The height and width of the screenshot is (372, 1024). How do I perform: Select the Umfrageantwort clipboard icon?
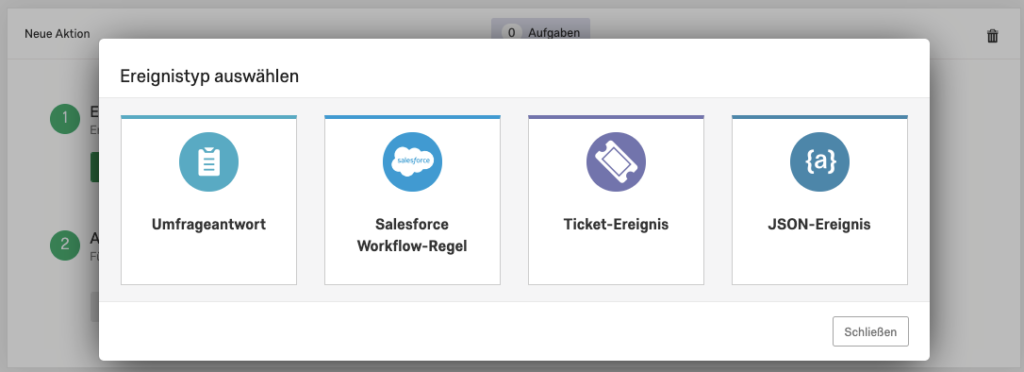209,162
